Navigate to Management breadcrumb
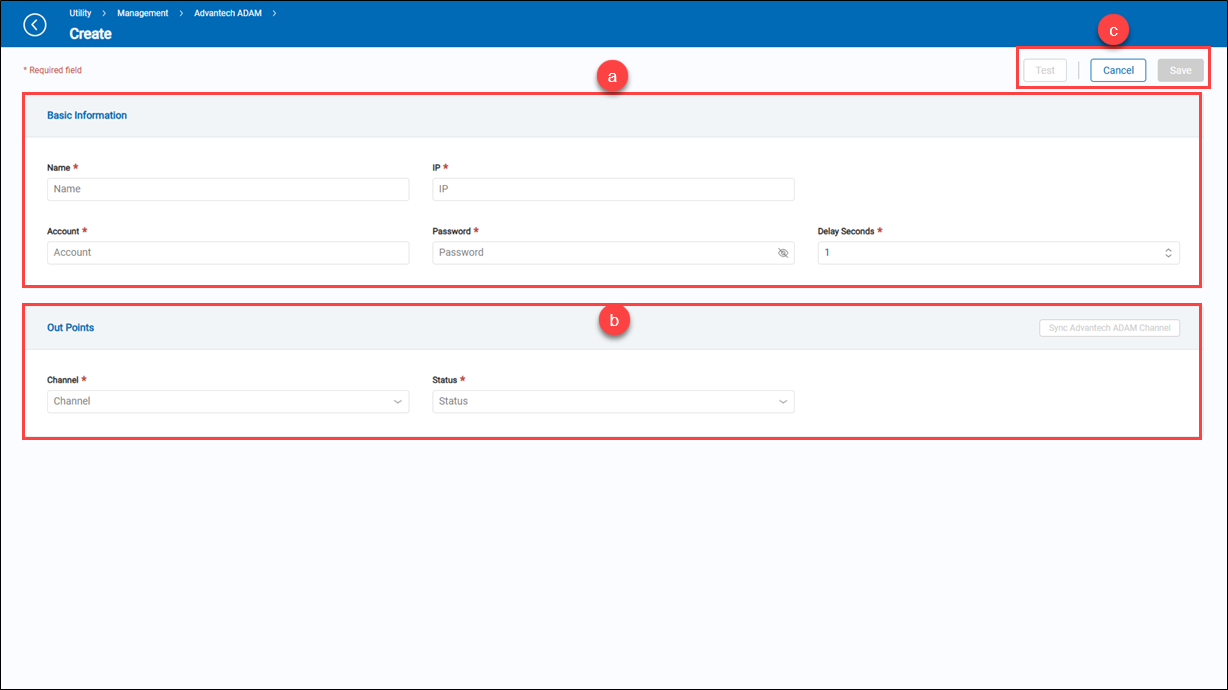 tap(142, 13)
